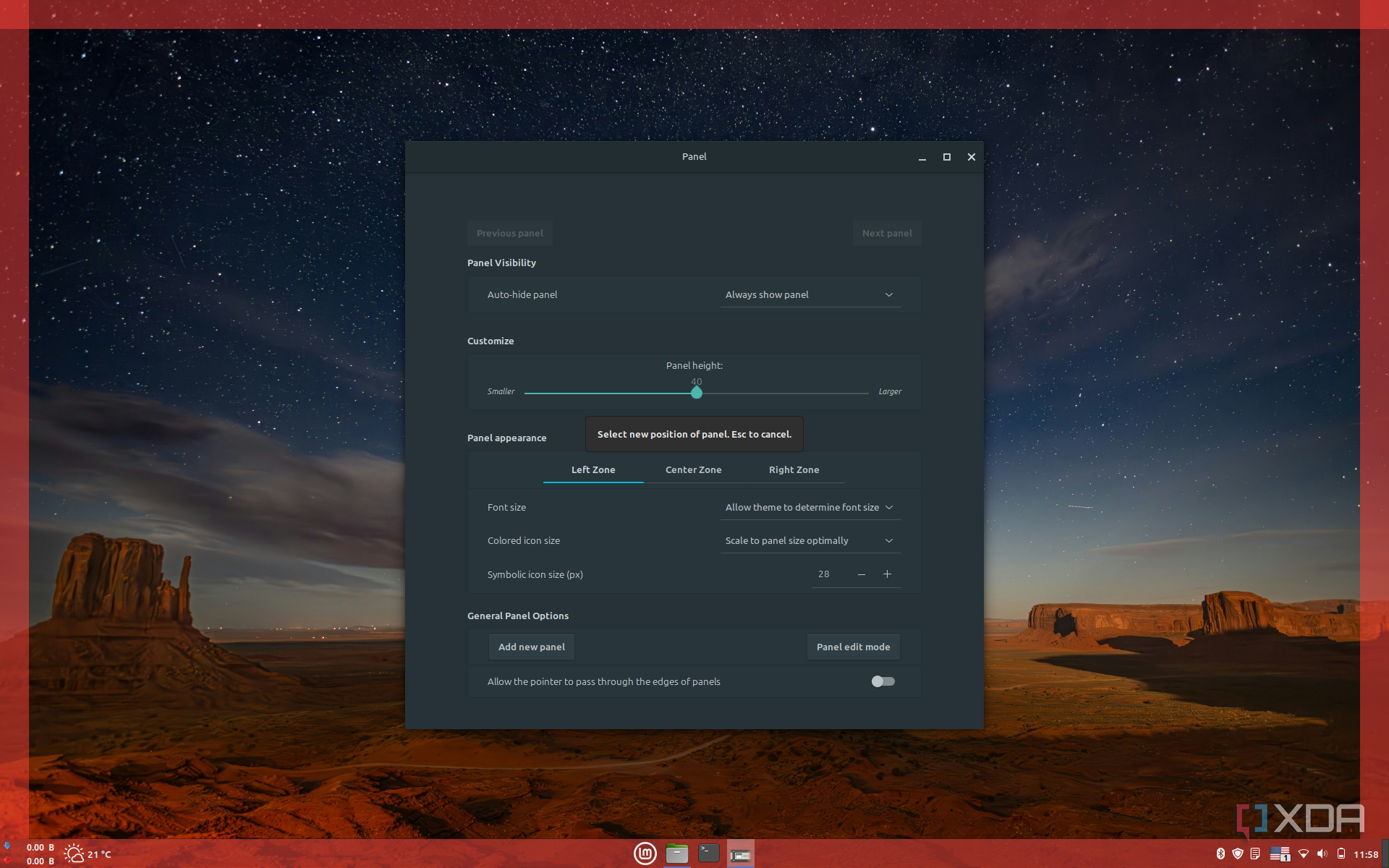Open the Linux Mint menu icon

click(645, 854)
